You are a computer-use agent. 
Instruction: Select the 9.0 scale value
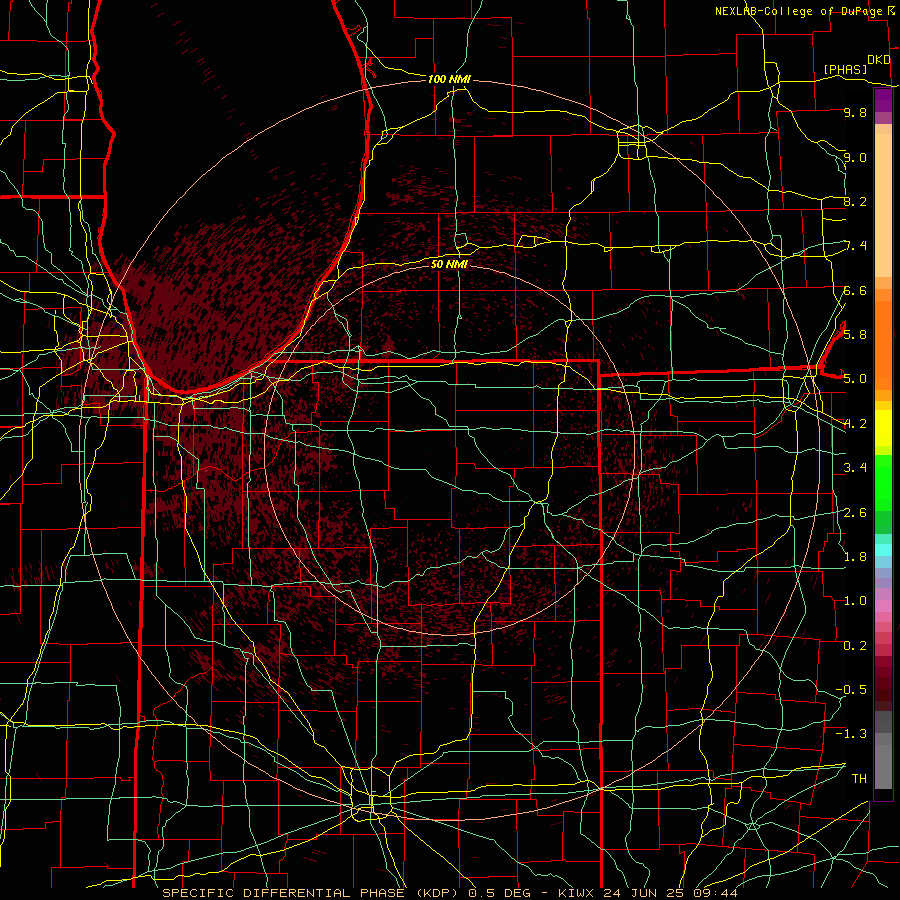(x=855, y=157)
